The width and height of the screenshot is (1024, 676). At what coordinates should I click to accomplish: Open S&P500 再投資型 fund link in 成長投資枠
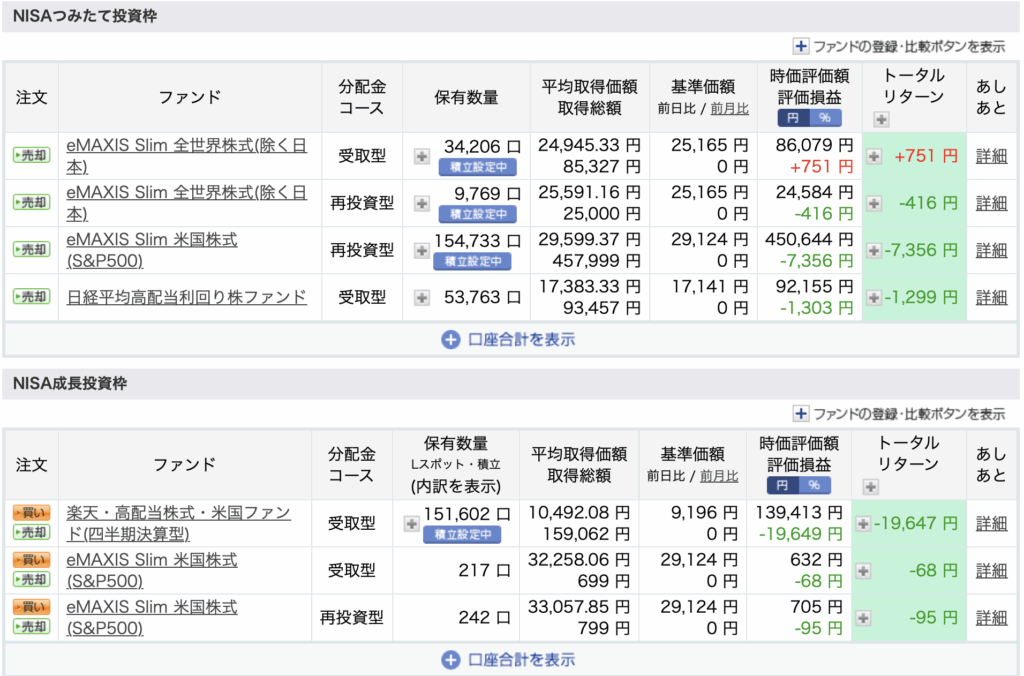click(152, 617)
